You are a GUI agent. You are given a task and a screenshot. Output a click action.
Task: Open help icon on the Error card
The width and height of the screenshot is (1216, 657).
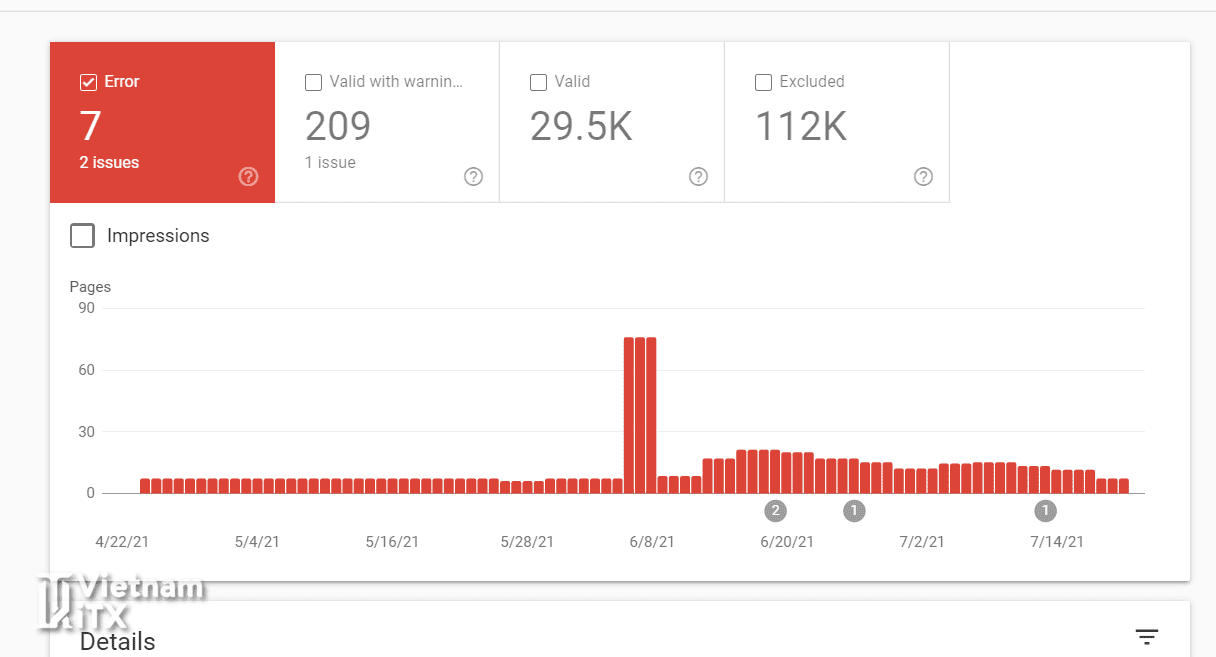coord(249,177)
